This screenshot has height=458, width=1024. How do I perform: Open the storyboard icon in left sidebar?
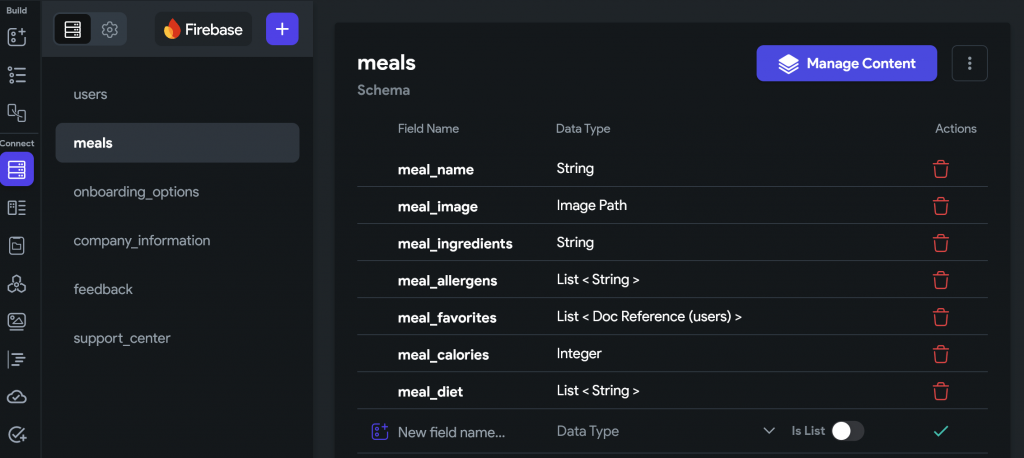coord(16,112)
